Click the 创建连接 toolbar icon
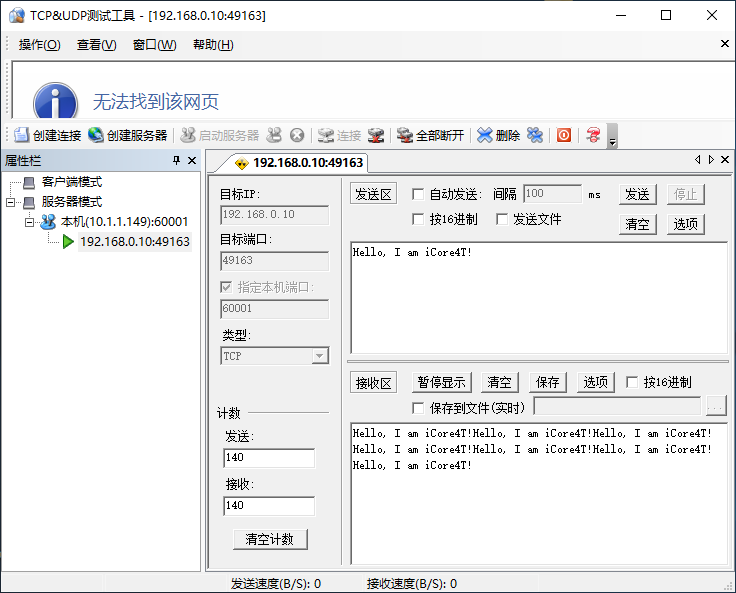Viewport: 736px width, 593px height. click(x=22, y=135)
